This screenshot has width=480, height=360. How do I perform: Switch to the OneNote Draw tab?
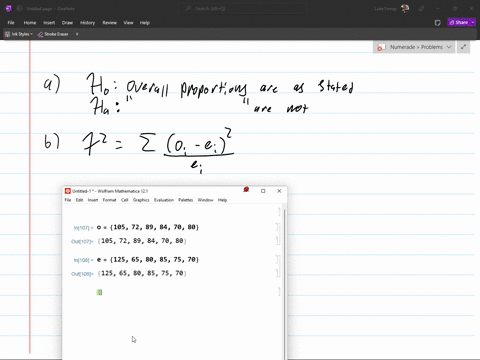click(67, 23)
